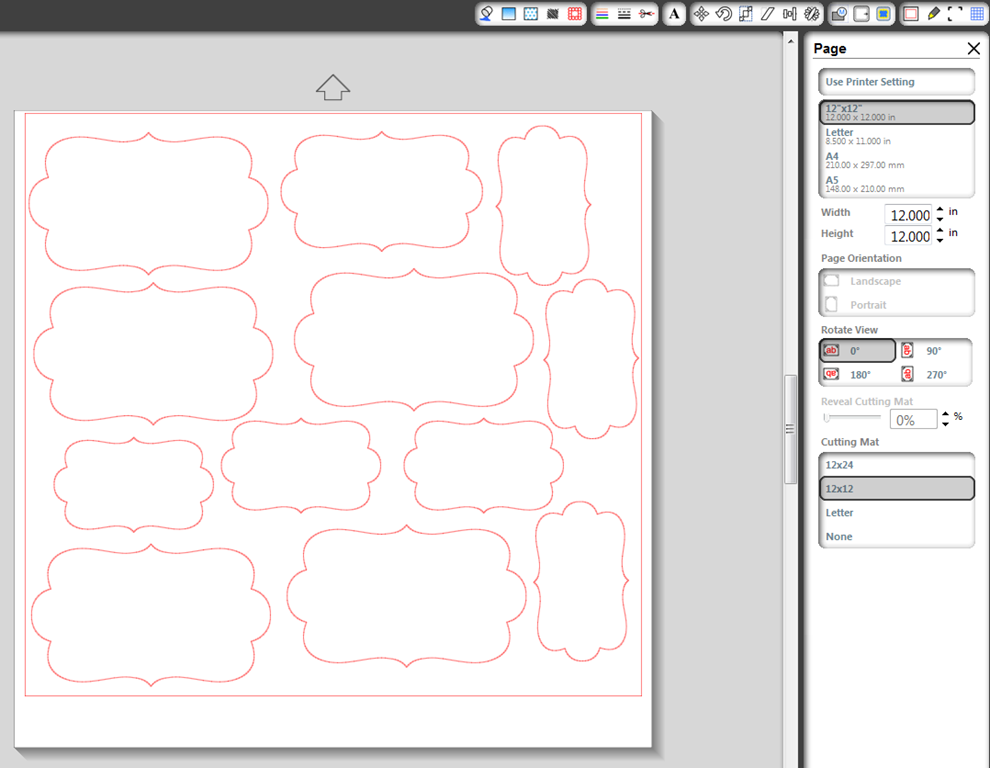Open the Cut Style scissors icon

click(x=646, y=14)
